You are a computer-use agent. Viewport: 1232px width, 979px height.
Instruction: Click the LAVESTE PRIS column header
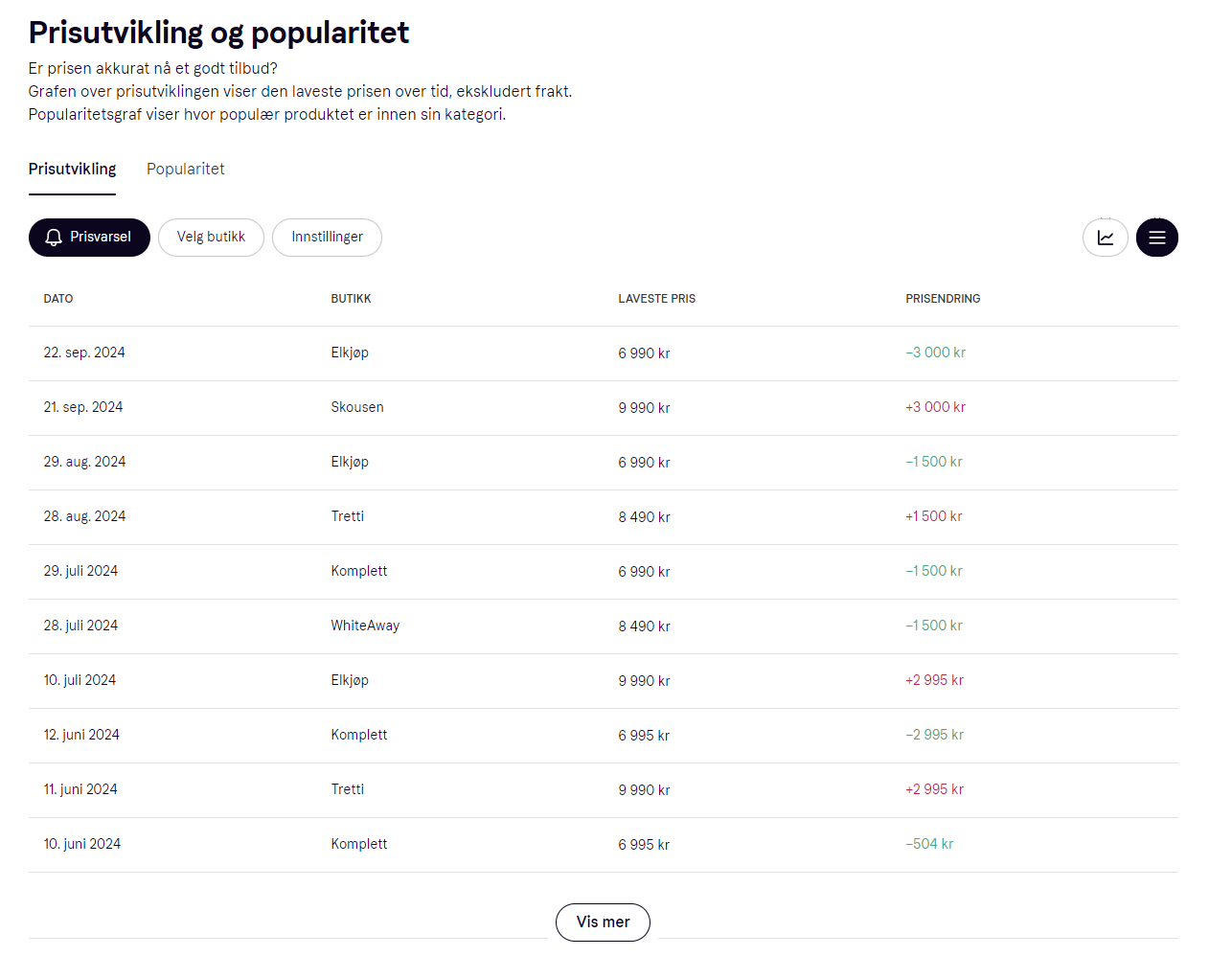657,299
